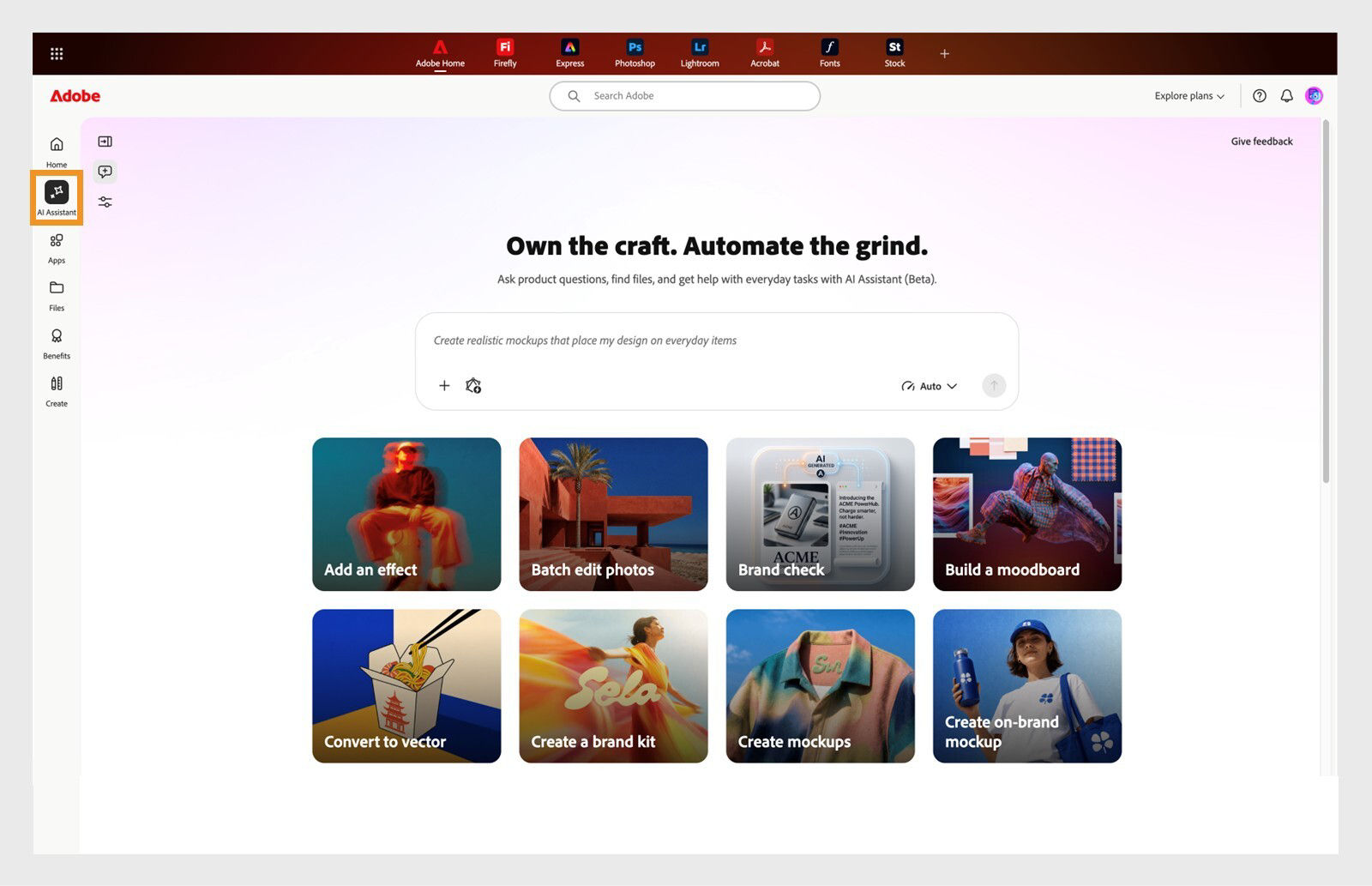Screen dimensions: 1372x886
Task: Open the Stock app icon
Action: 894,53
